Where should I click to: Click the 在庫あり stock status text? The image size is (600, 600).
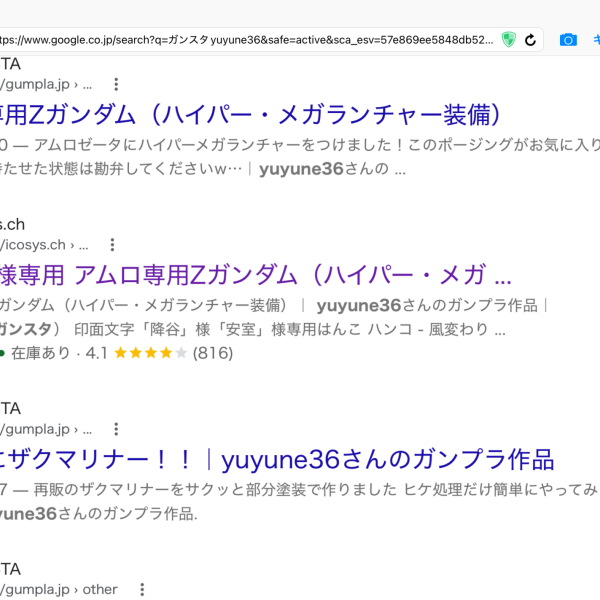click(x=41, y=353)
